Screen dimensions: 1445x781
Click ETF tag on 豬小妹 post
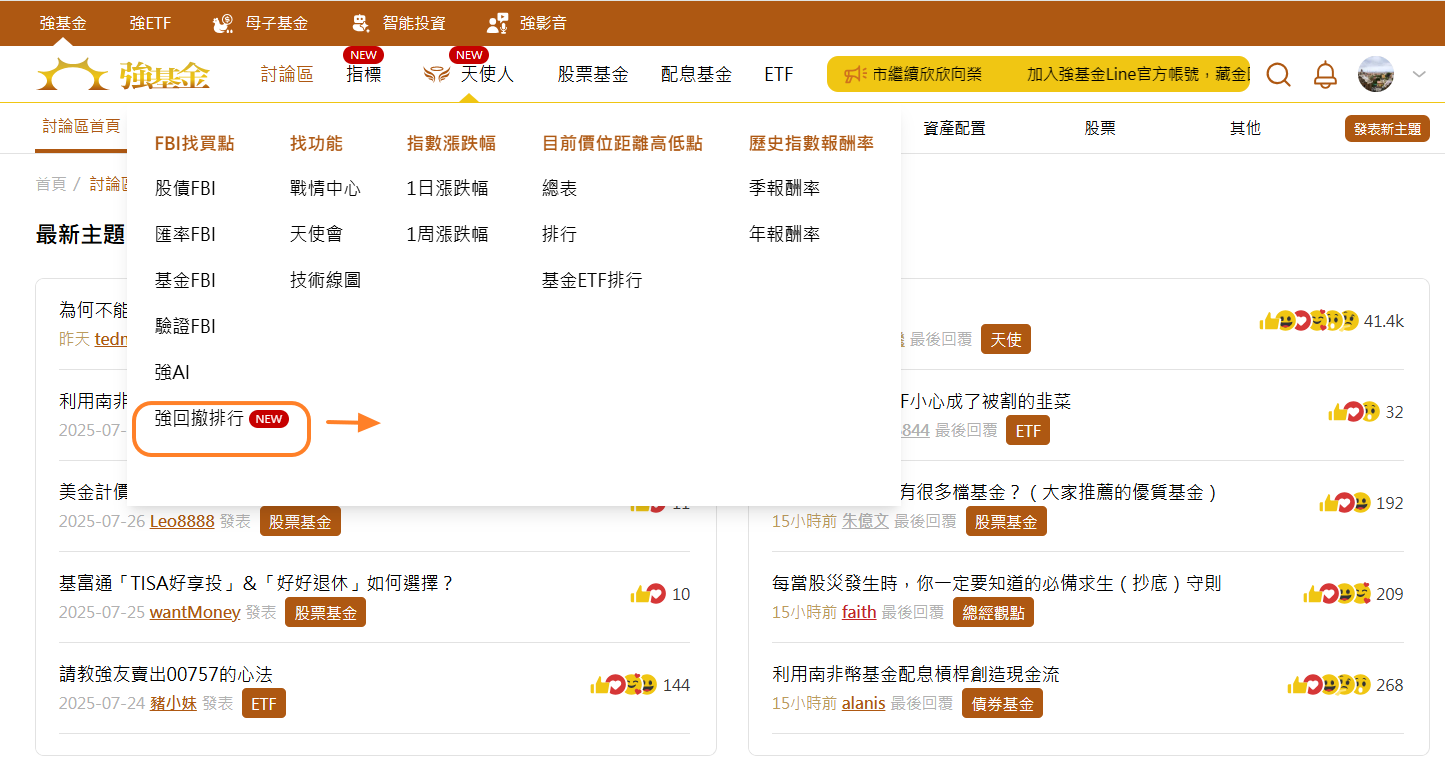pyautogui.click(x=263, y=703)
